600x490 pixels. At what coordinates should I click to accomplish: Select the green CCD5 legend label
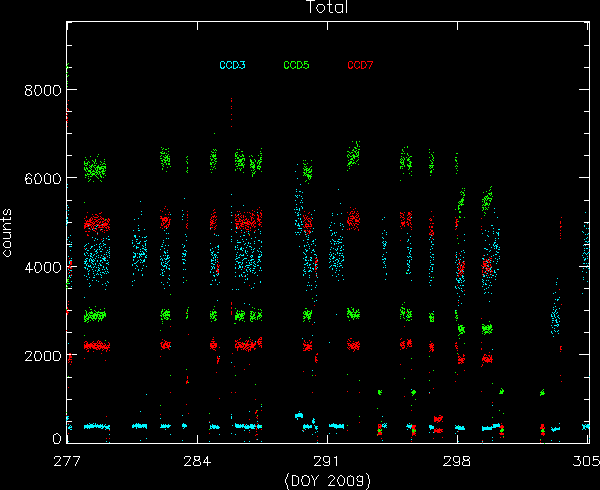(x=296, y=65)
